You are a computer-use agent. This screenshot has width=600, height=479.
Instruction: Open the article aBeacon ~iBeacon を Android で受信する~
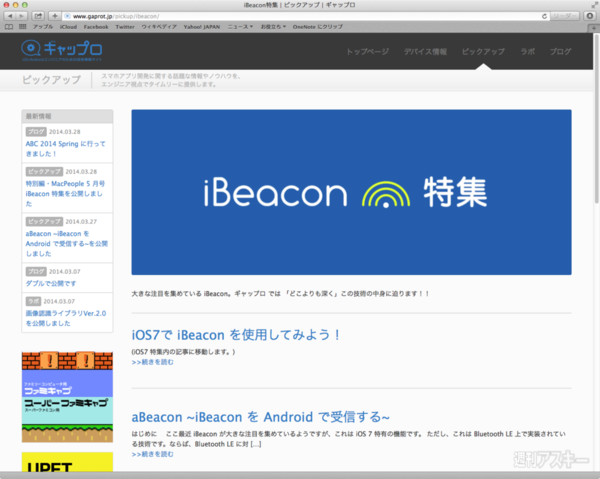tap(261, 417)
